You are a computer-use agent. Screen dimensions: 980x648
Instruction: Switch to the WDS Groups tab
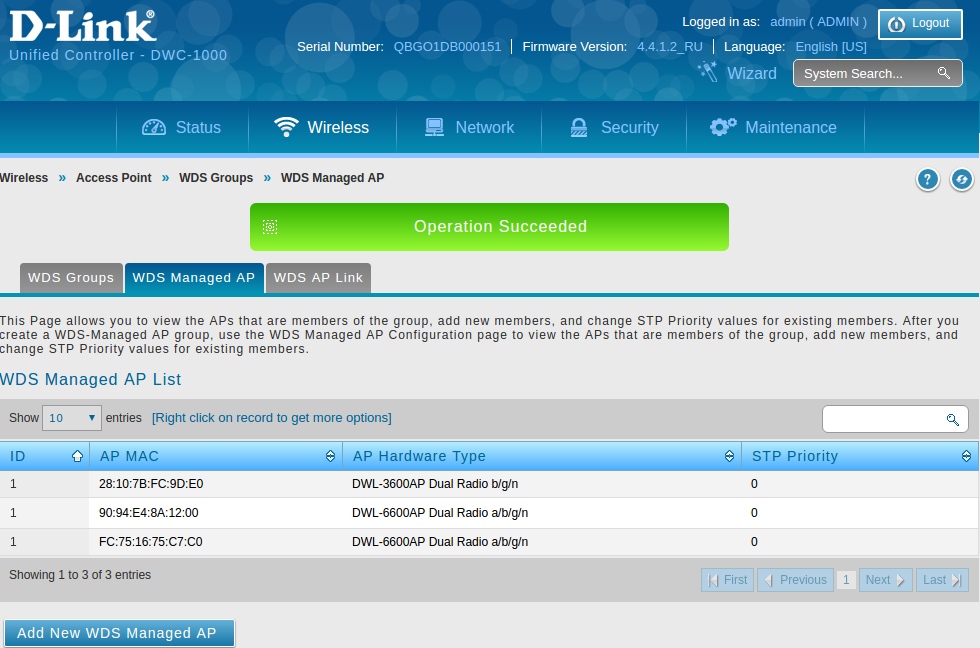(71, 278)
